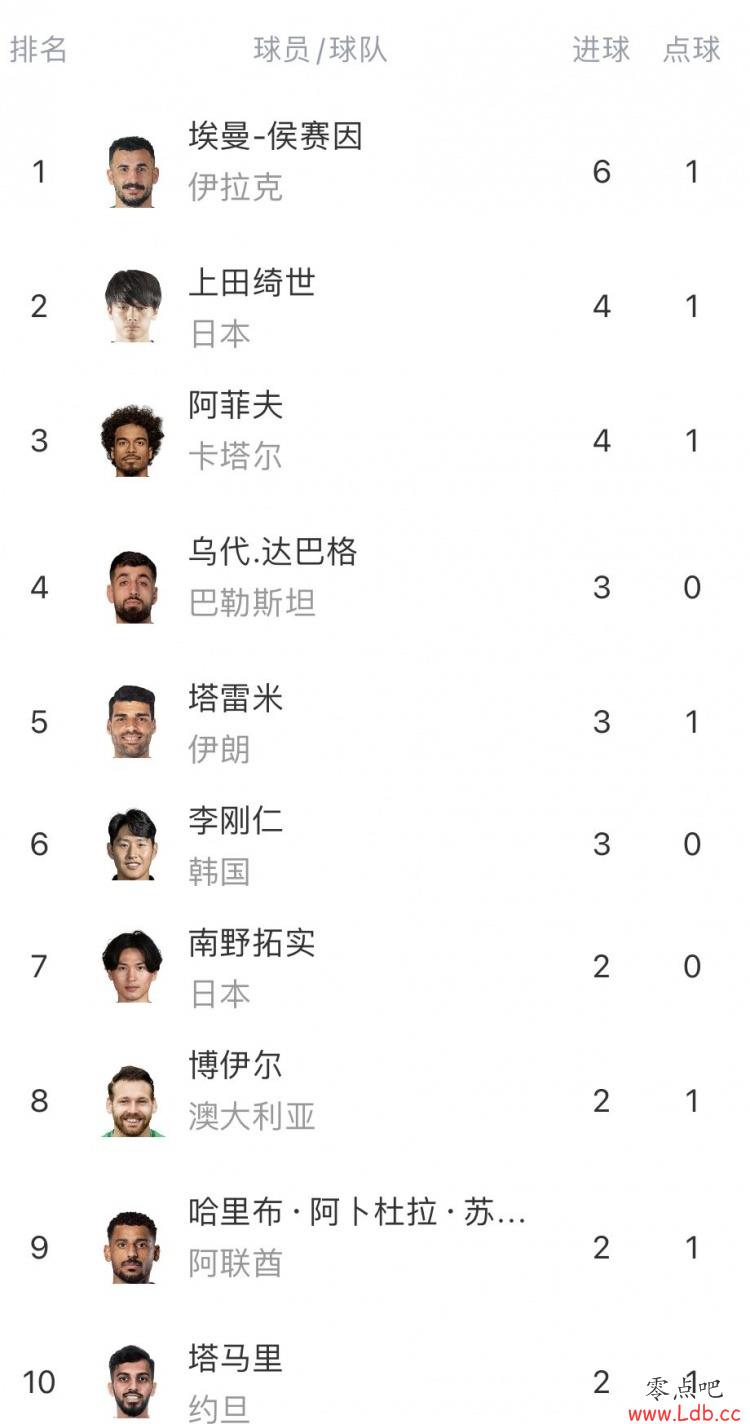Sort by the 点球 column header
The height and width of the screenshot is (1424, 750).
(691, 49)
